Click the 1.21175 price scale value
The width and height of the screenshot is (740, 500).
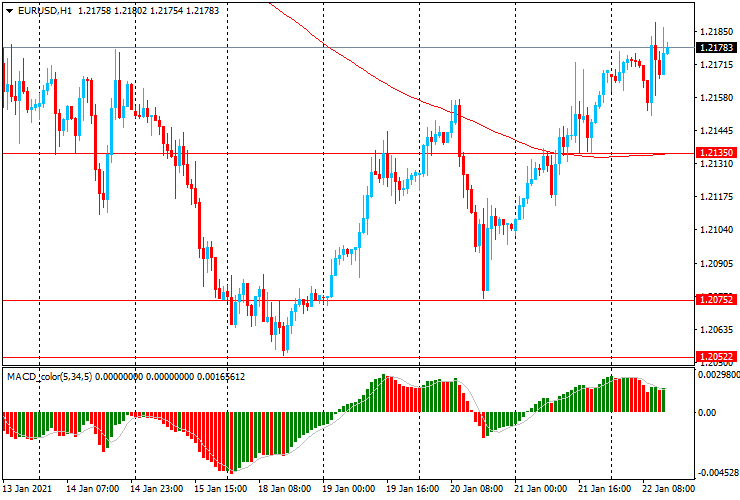pyautogui.click(x=716, y=197)
